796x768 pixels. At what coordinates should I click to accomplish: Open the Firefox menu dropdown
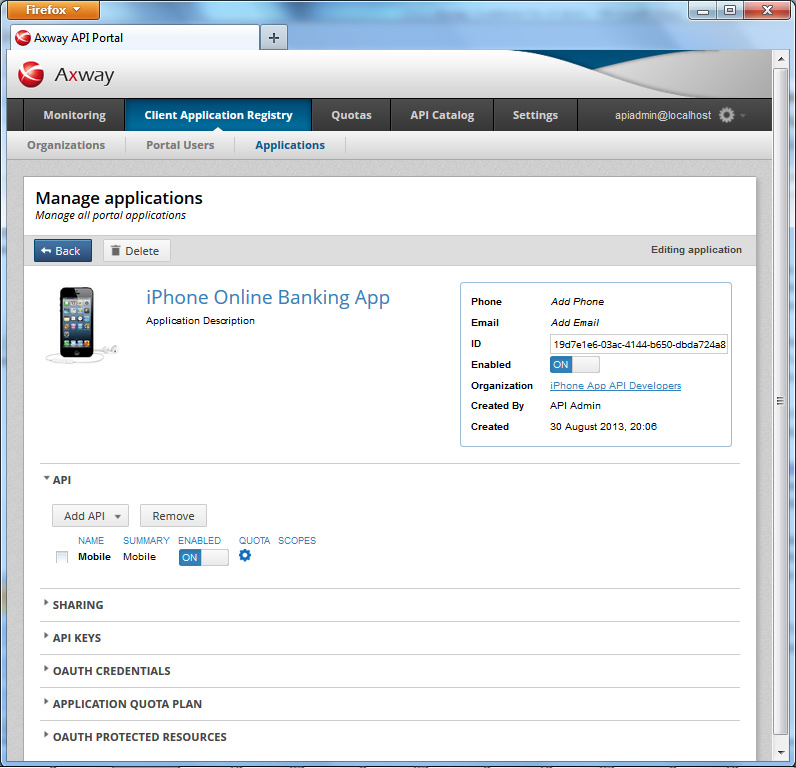click(x=53, y=10)
